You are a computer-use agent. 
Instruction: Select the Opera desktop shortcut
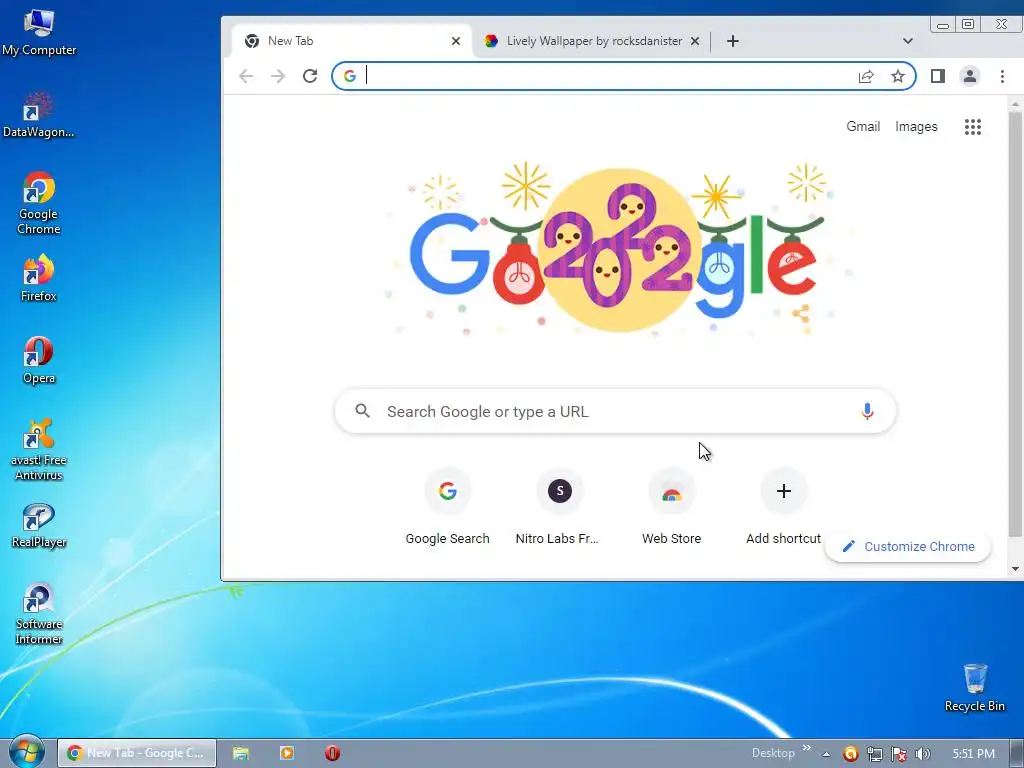pyautogui.click(x=39, y=360)
